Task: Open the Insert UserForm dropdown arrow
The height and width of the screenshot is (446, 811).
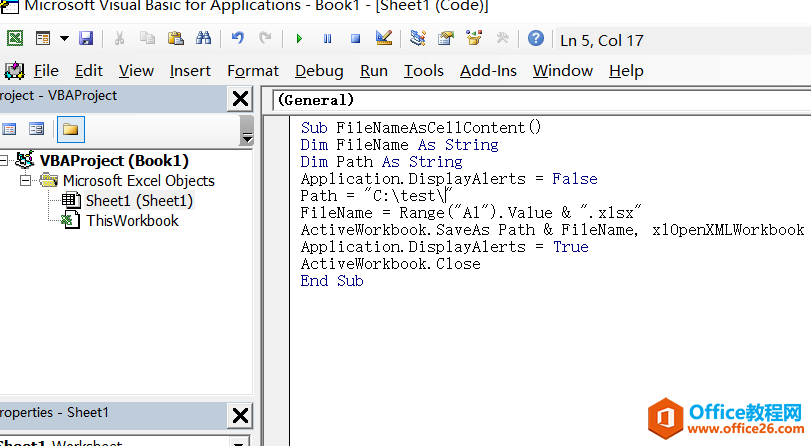Action: [x=64, y=39]
